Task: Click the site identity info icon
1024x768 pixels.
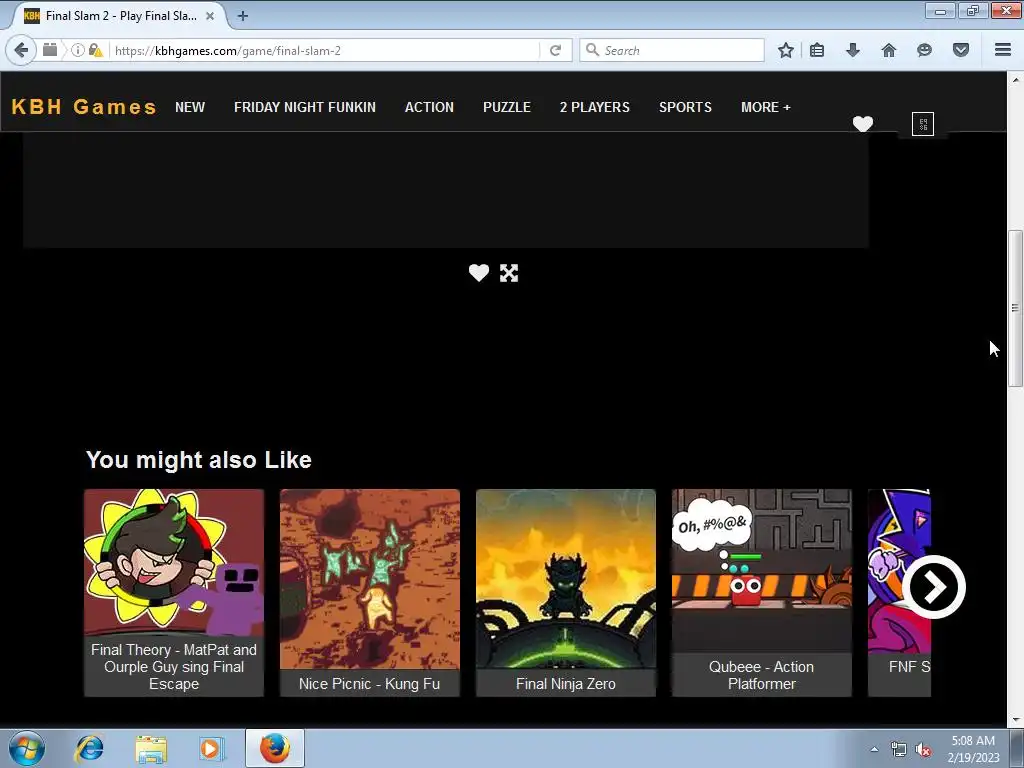Action: click(x=77, y=50)
